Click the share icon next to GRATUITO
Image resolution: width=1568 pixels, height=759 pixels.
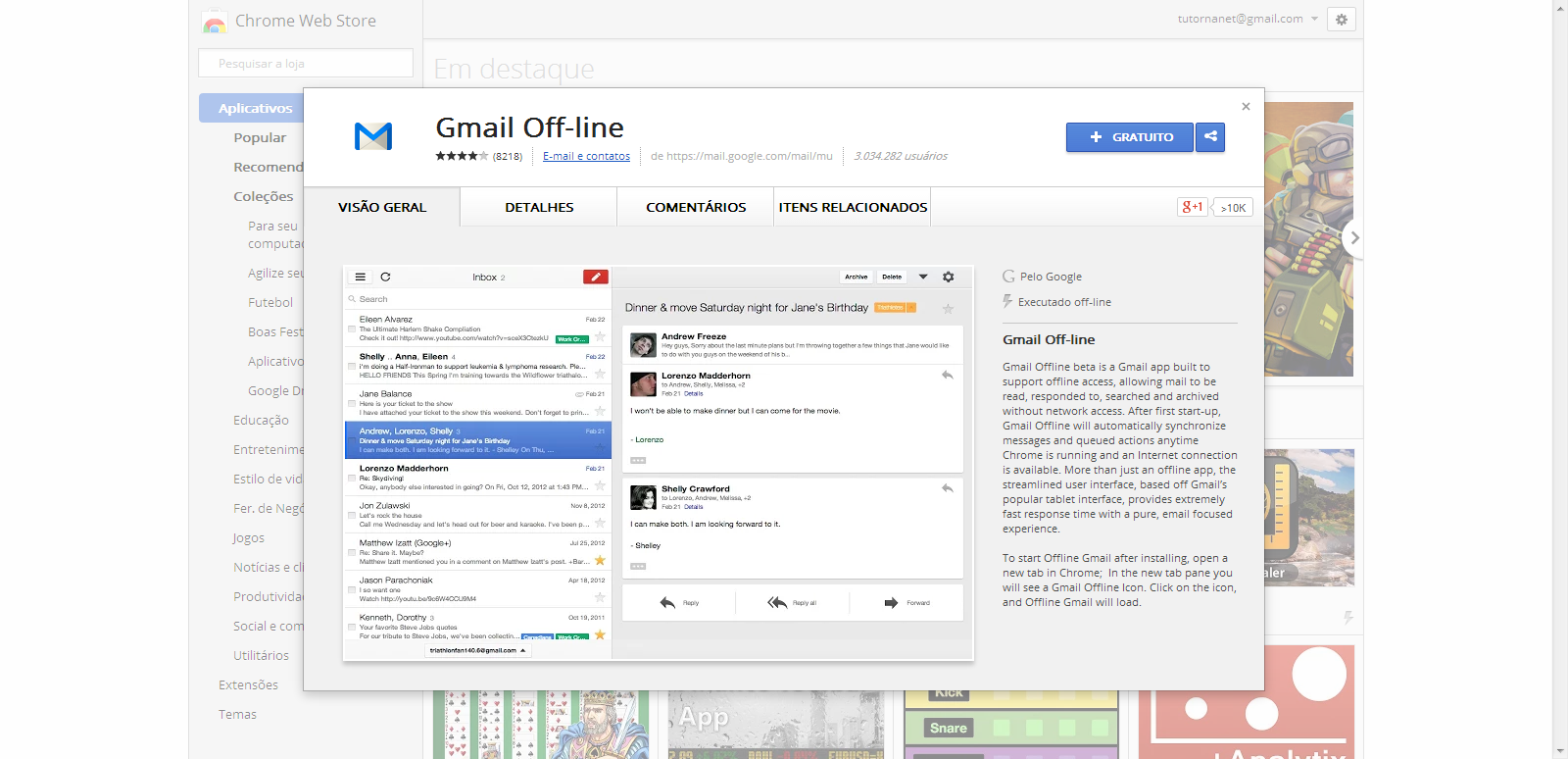[x=1210, y=137]
